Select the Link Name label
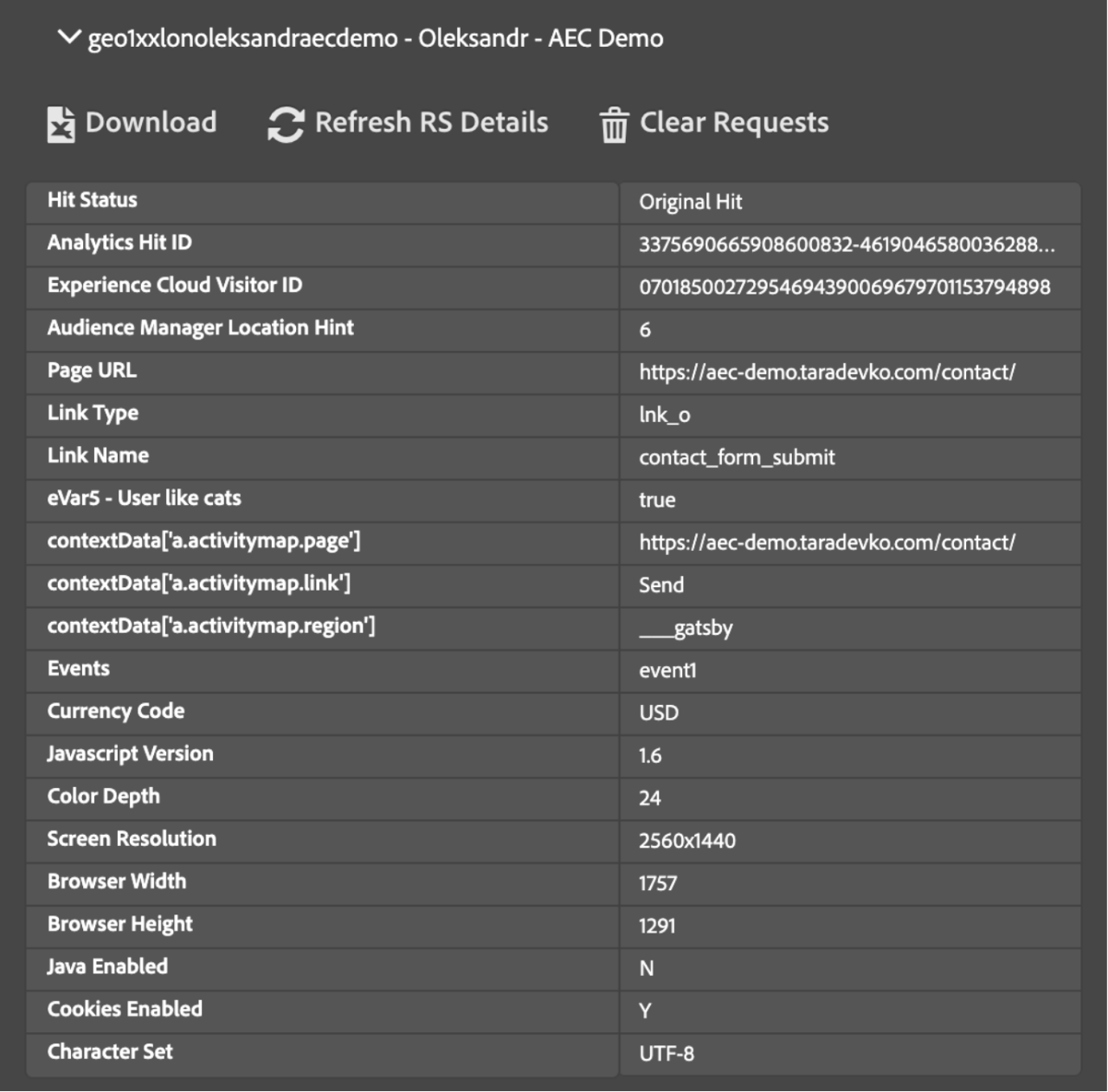The image size is (1108, 1092). pyautogui.click(x=98, y=456)
